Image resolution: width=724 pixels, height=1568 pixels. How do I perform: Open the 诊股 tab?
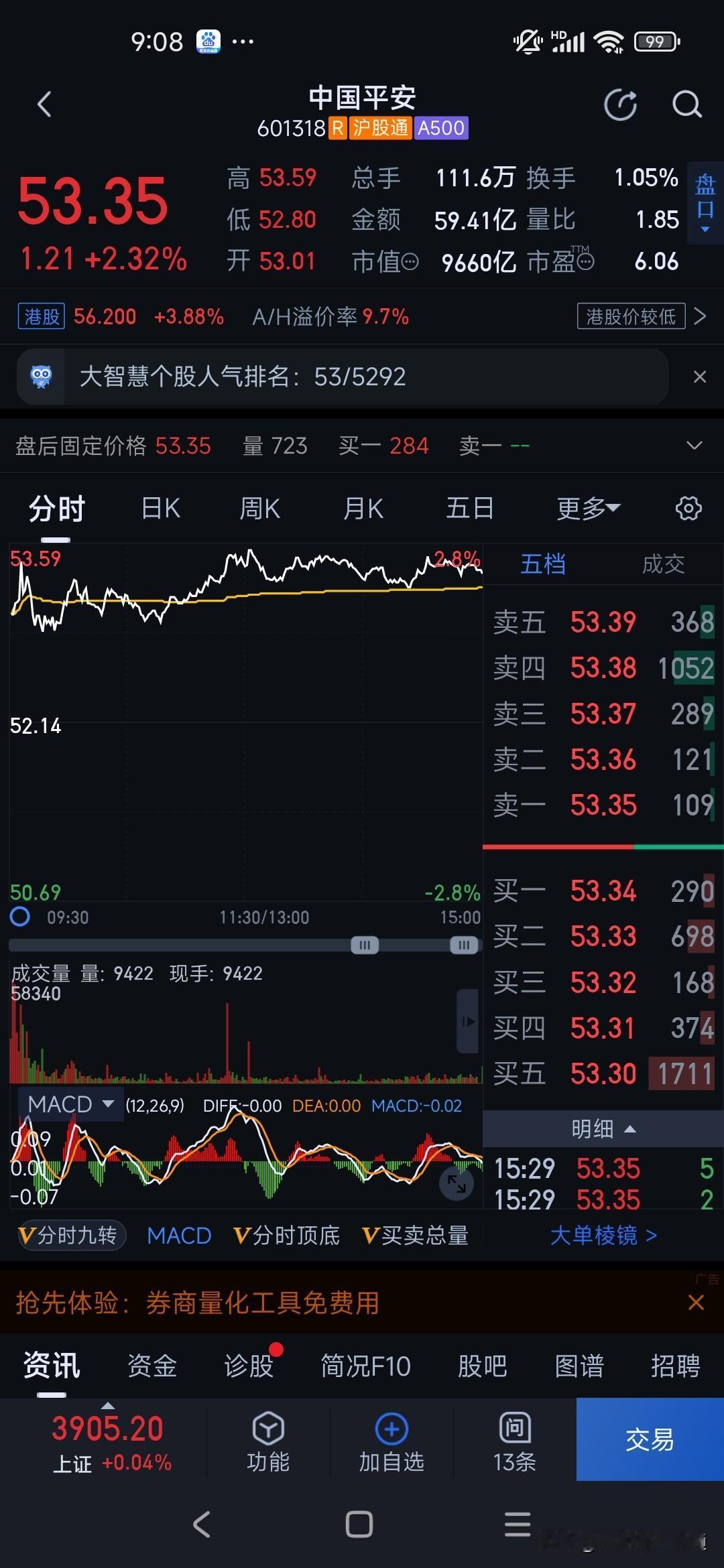pyautogui.click(x=249, y=1365)
